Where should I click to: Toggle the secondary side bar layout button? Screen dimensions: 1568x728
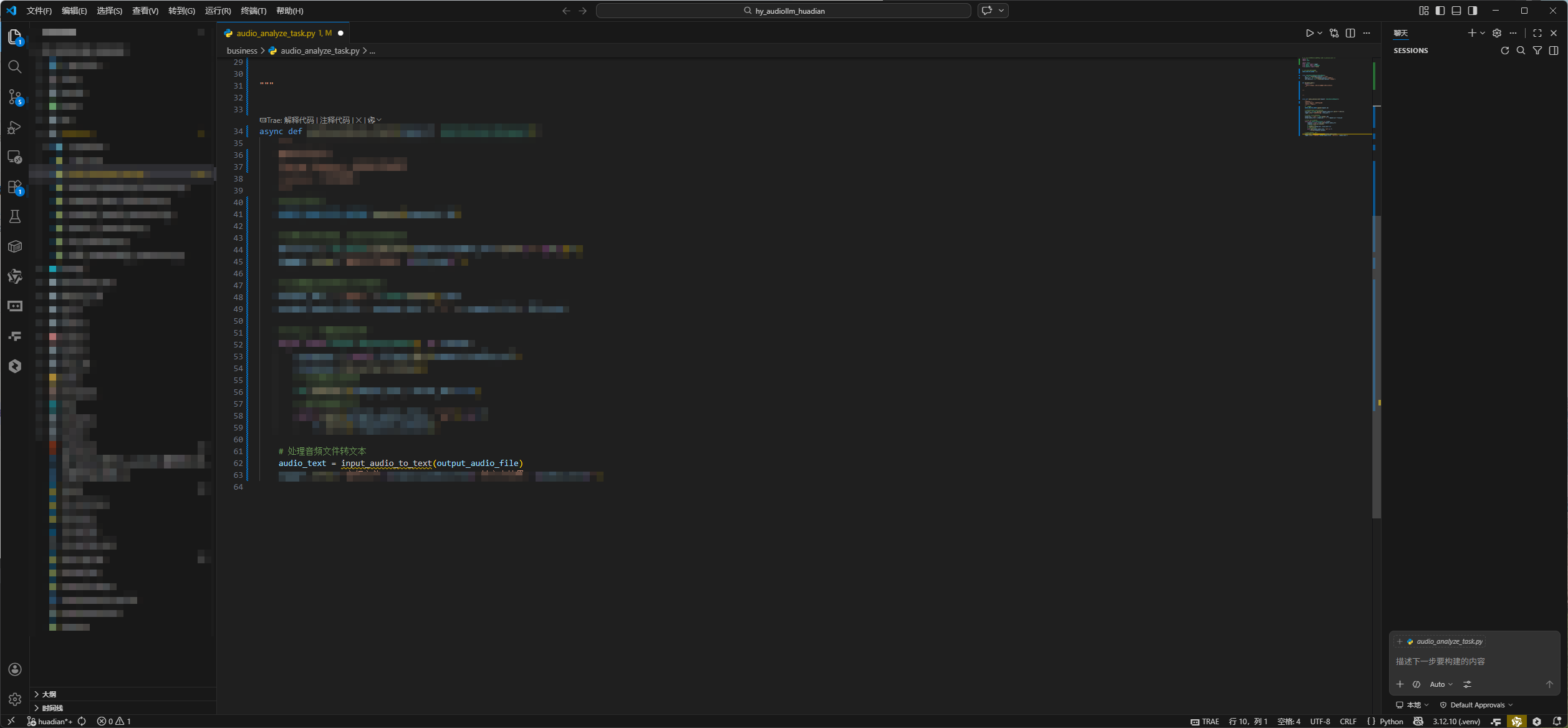[x=1473, y=11]
